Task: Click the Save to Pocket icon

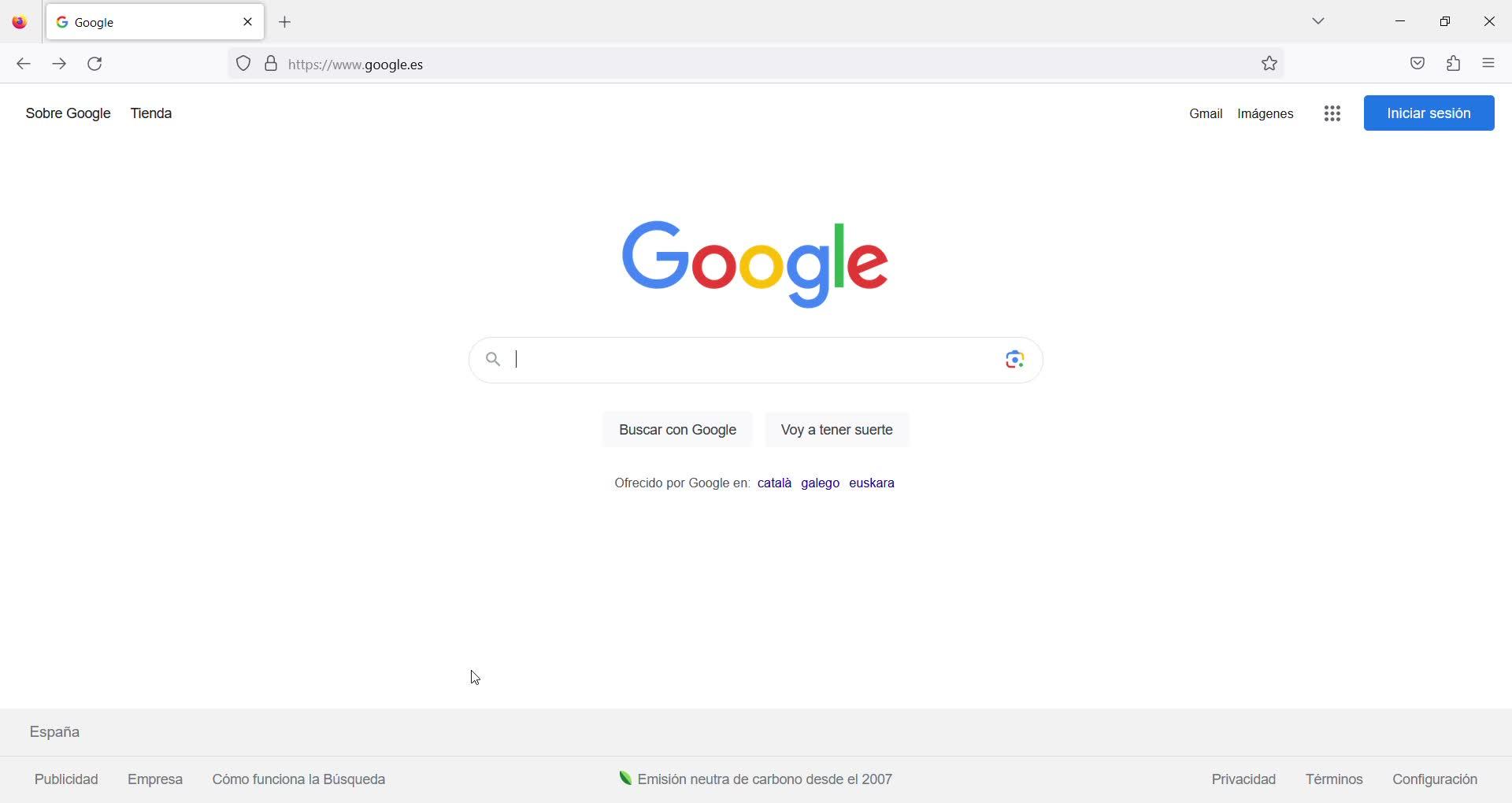Action: pos(1417,64)
